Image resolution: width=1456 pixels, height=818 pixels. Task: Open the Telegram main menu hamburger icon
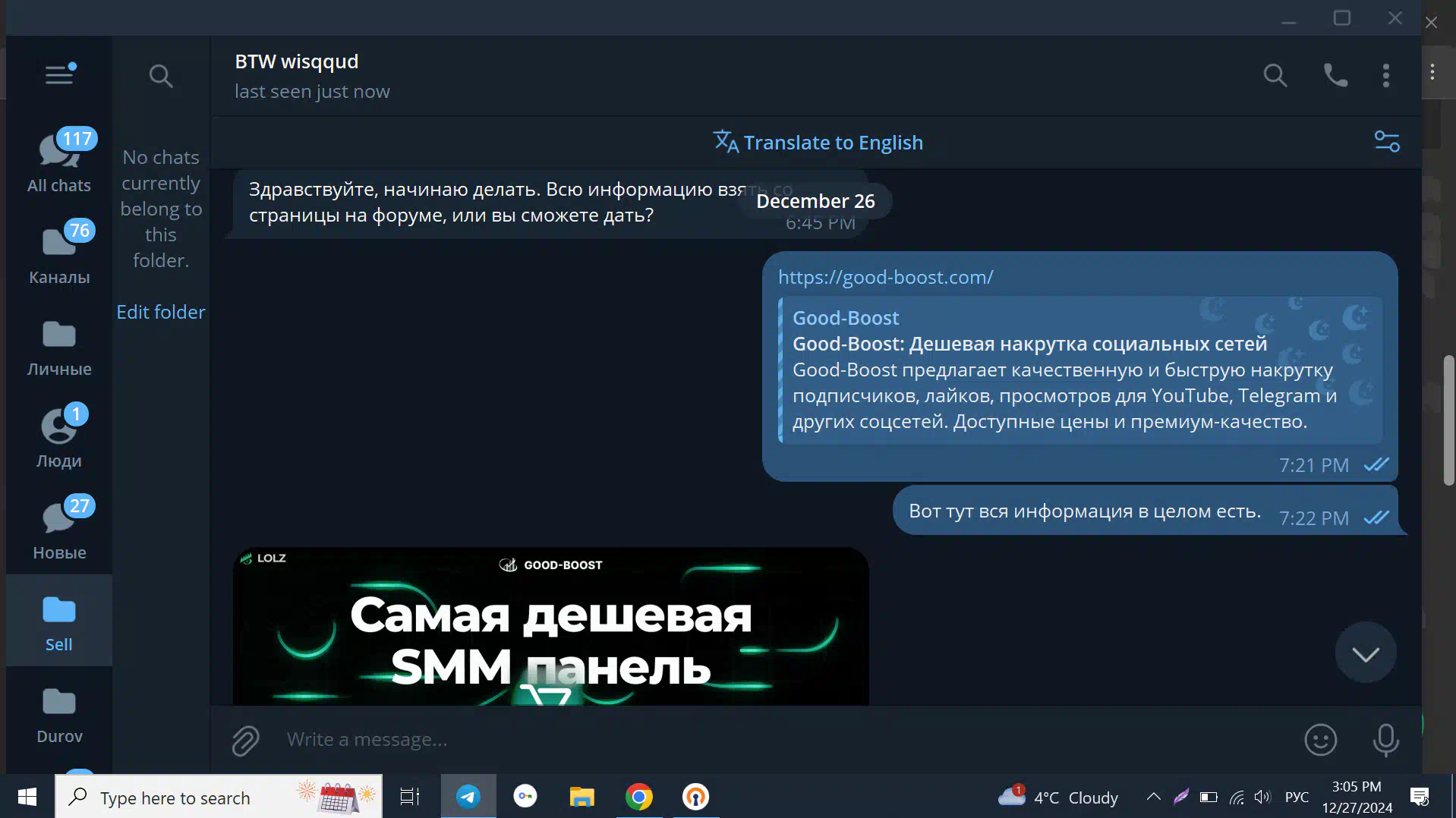coord(59,74)
